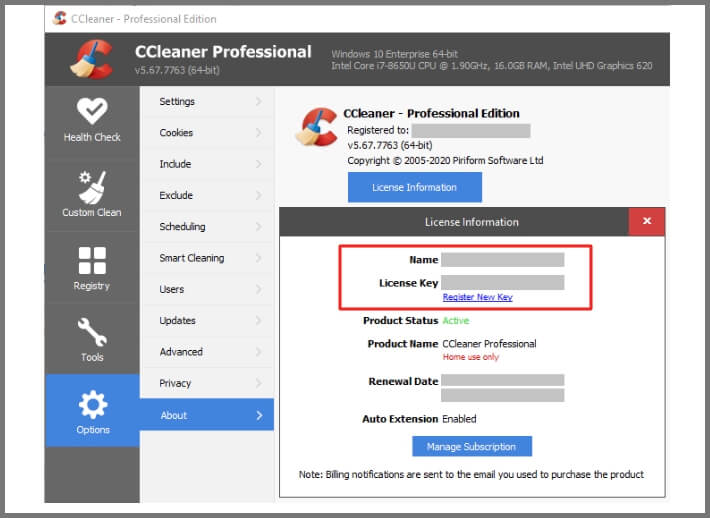The width and height of the screenshot is (710, 518).
Task: Select the Options gear icon
Action: tap(92, 404)
